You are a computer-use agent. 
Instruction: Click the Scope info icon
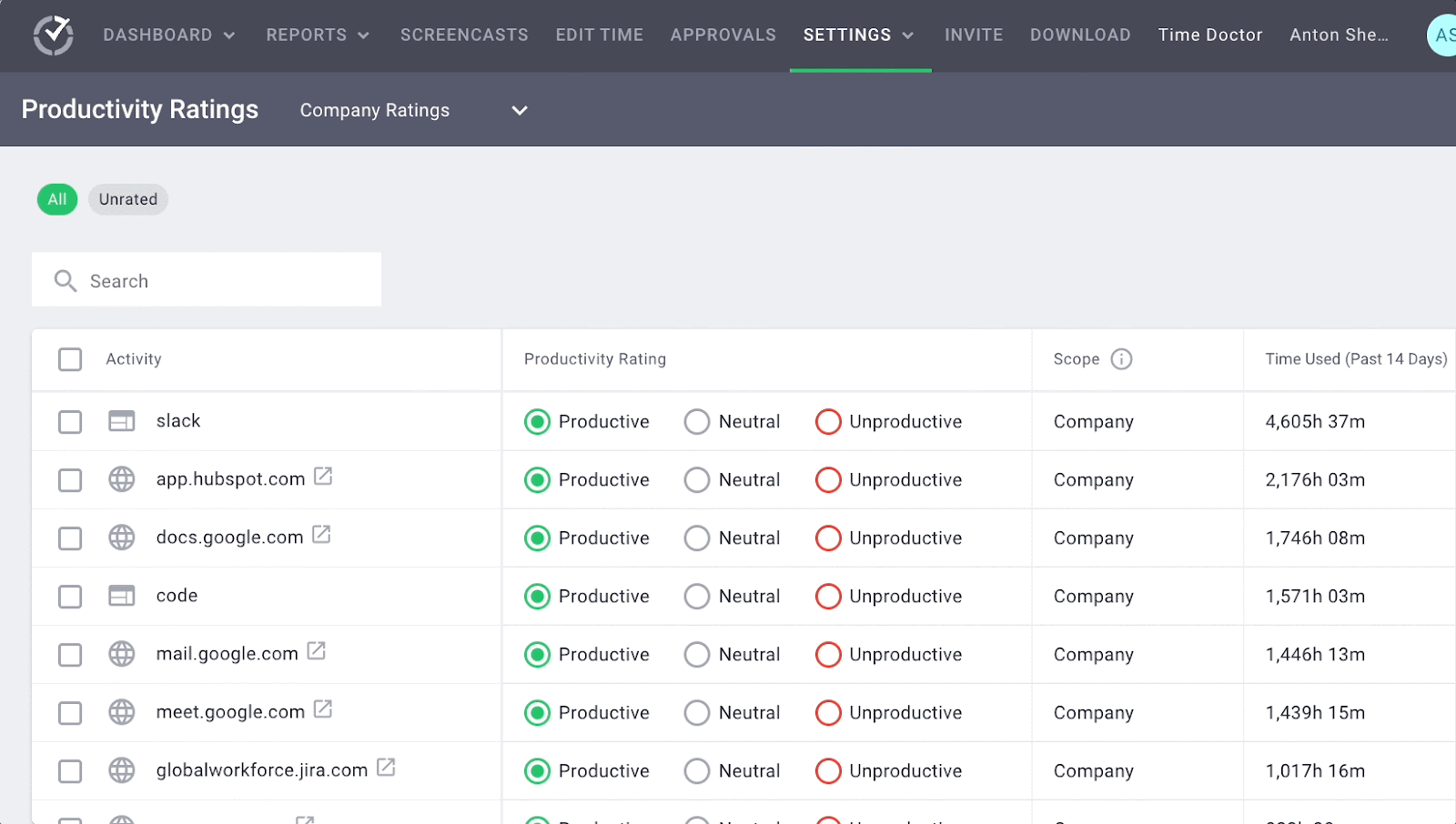[1122, 359]
